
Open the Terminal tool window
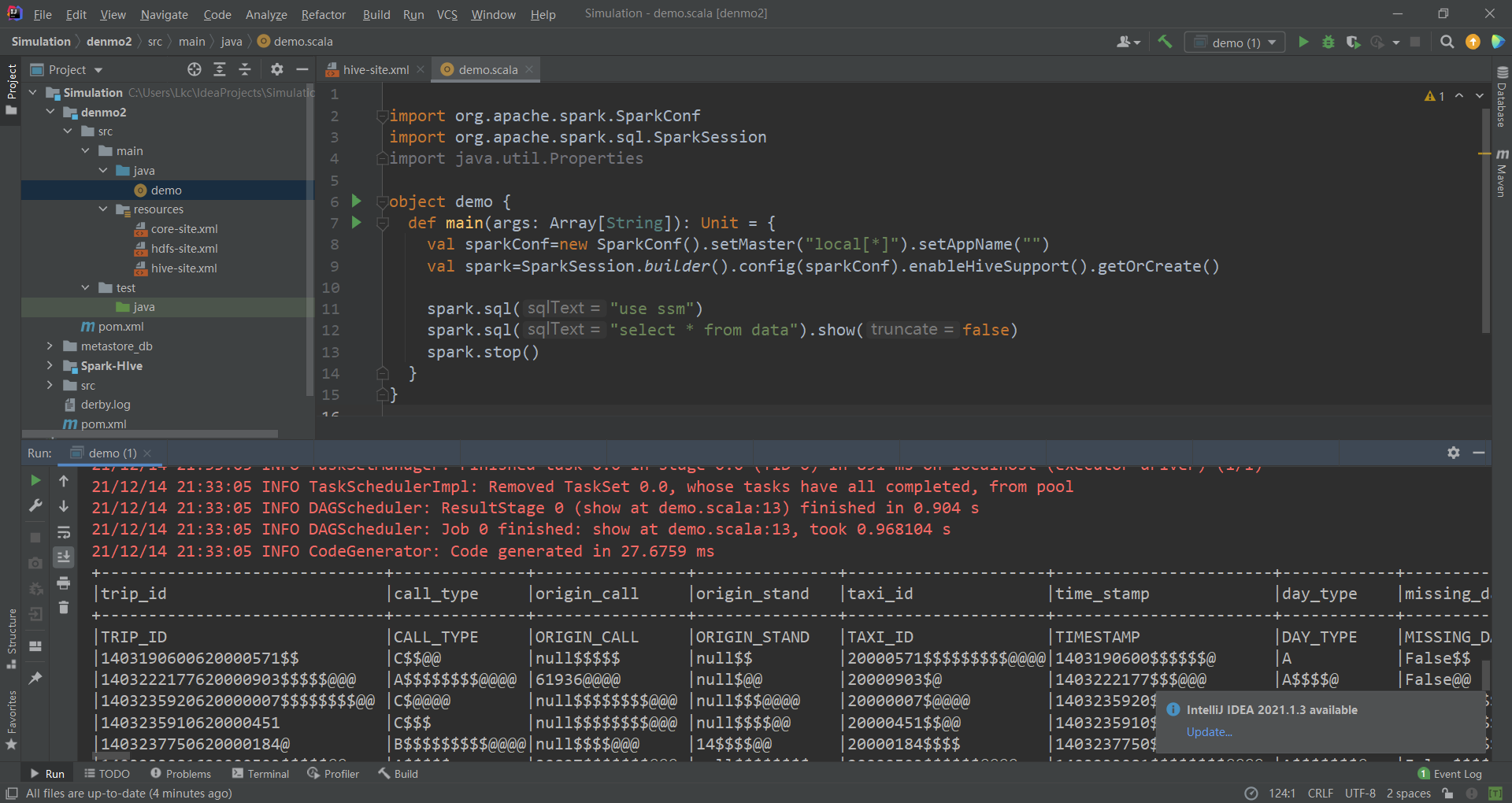(x=261, y=774)
